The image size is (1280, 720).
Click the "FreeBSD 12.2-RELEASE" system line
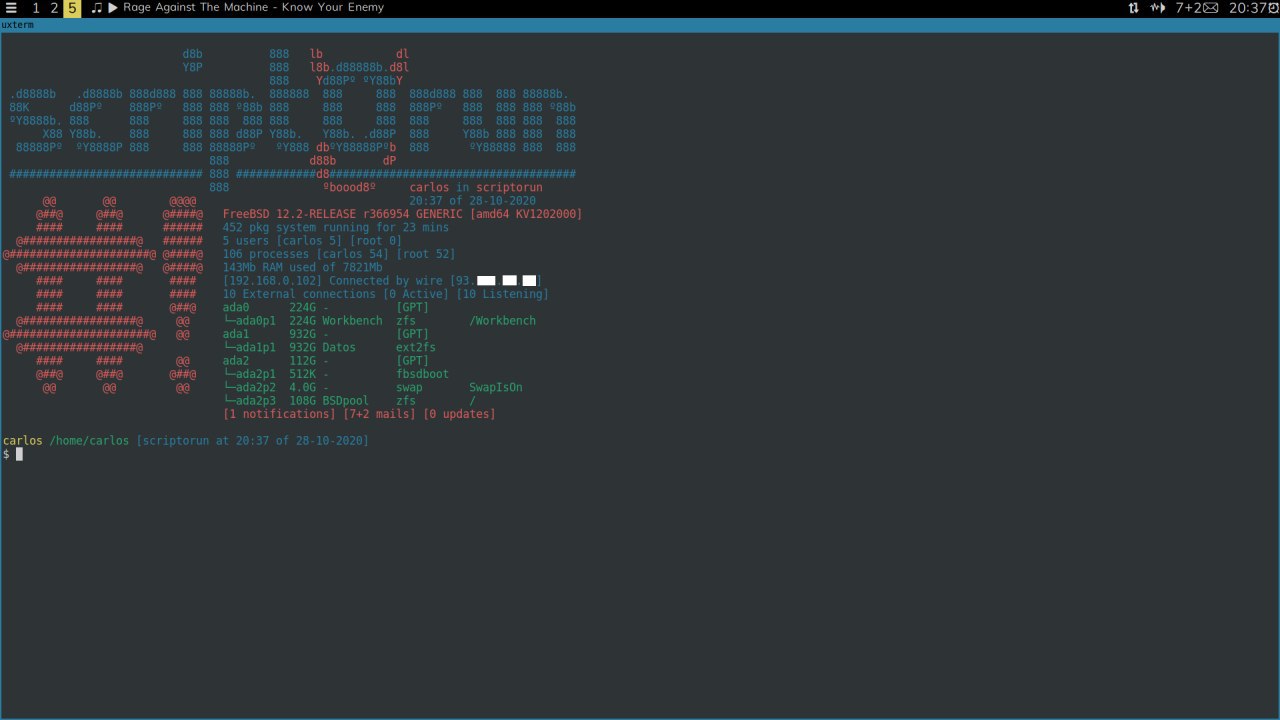point(402,214)
